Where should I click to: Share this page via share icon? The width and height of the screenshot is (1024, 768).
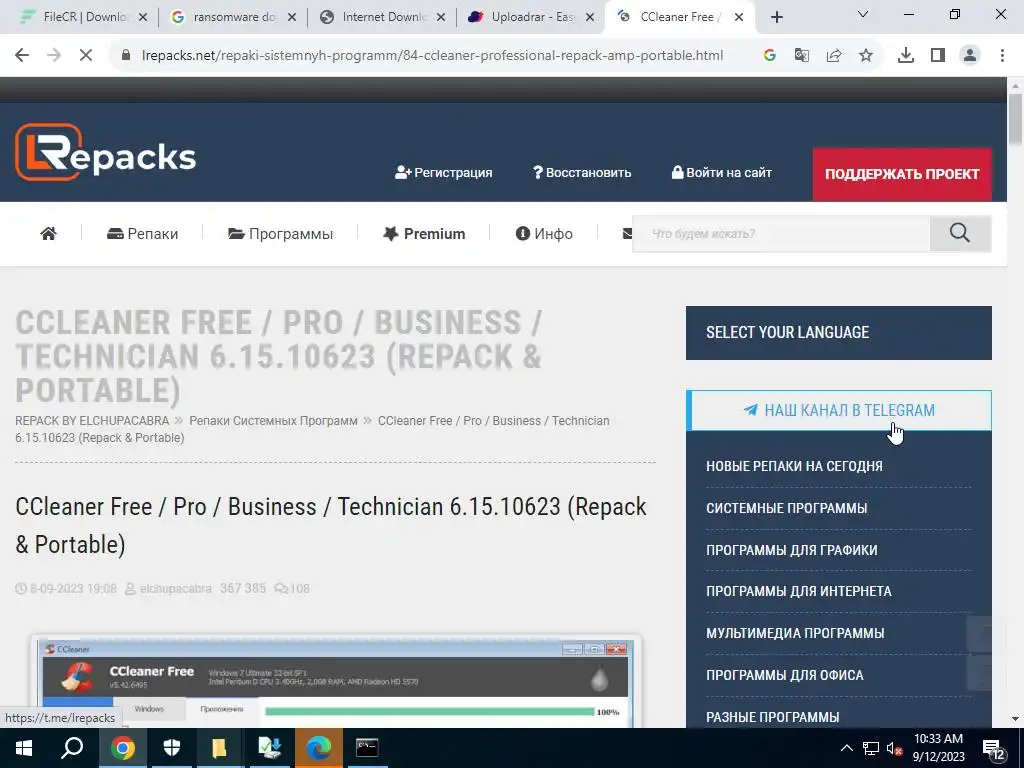click(833, 56)
